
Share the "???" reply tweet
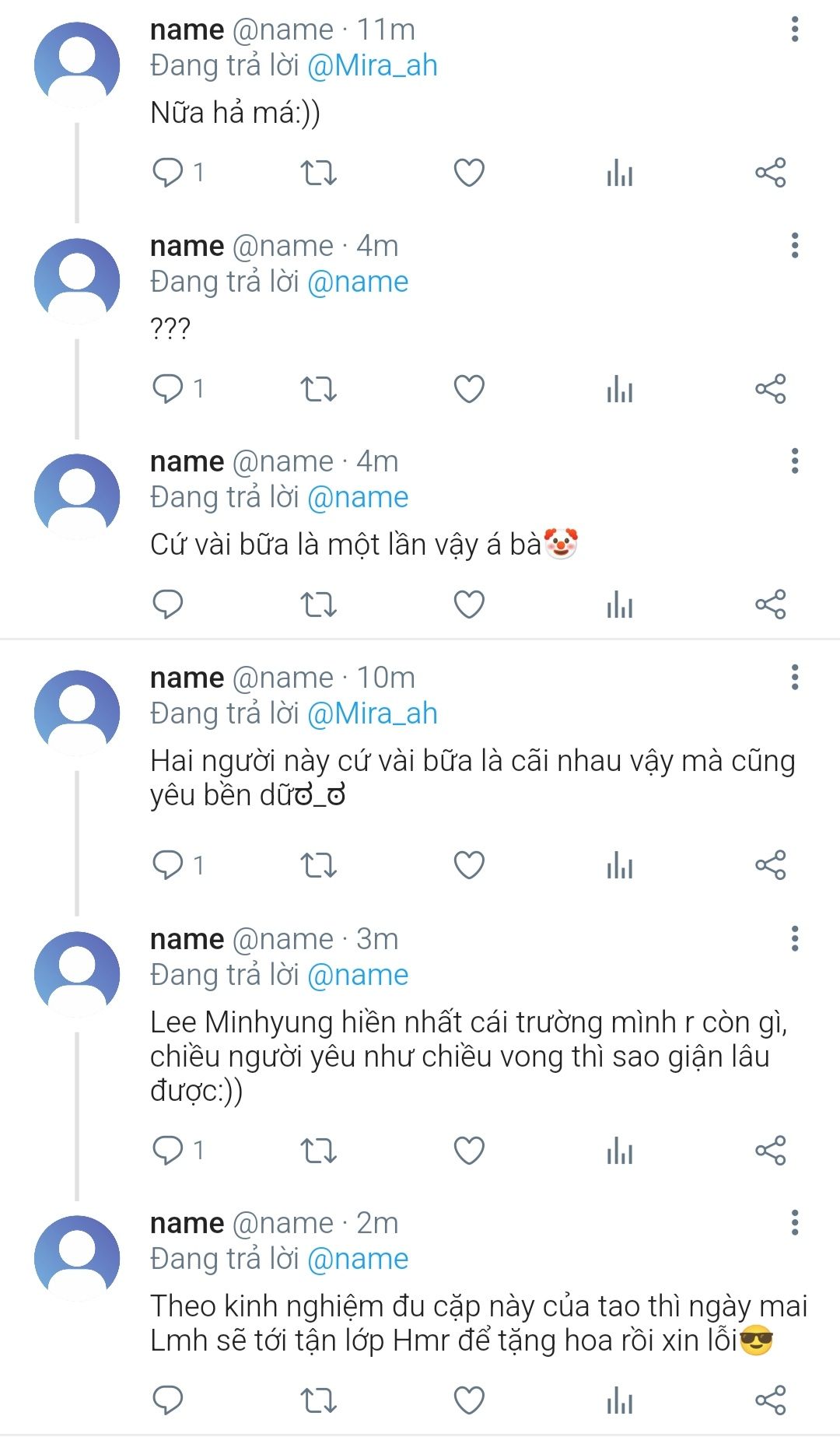770,389
